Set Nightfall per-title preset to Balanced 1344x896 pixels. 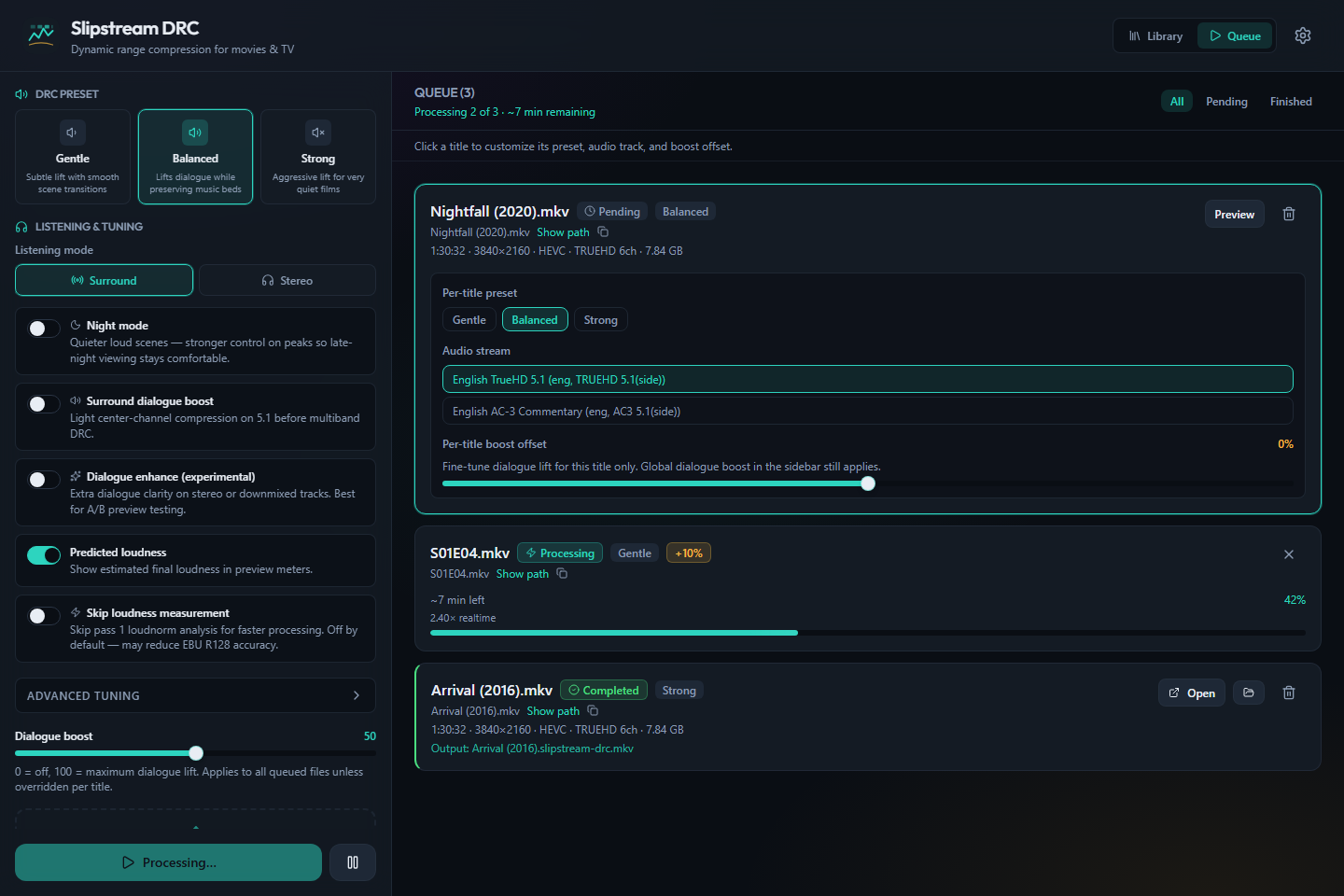pyautogui.click(x=535, y=320)
